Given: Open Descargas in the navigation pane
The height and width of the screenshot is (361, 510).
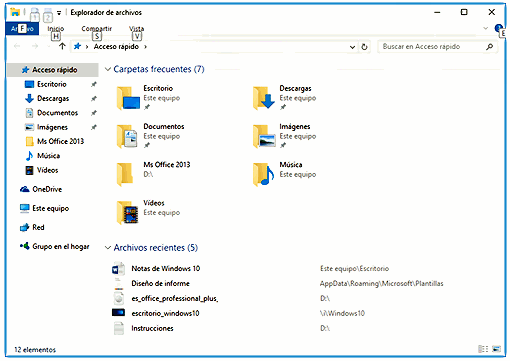Looking at the screenshot, I should pos(53,99).
